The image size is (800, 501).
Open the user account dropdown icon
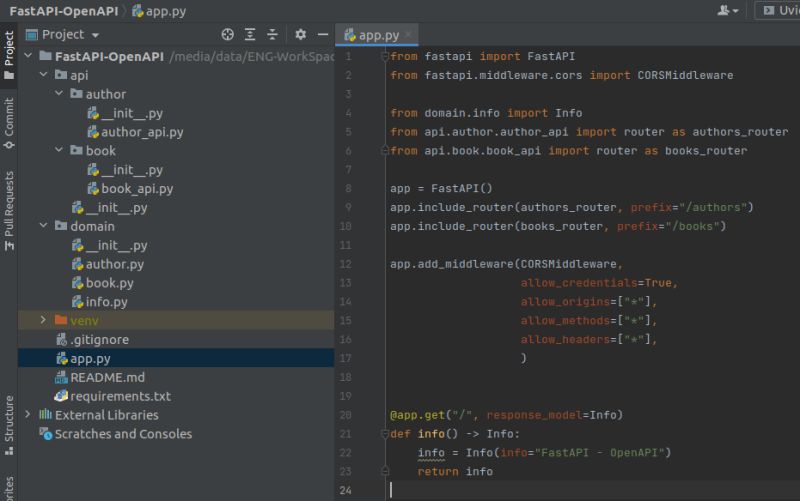click(x=728, y=11)
